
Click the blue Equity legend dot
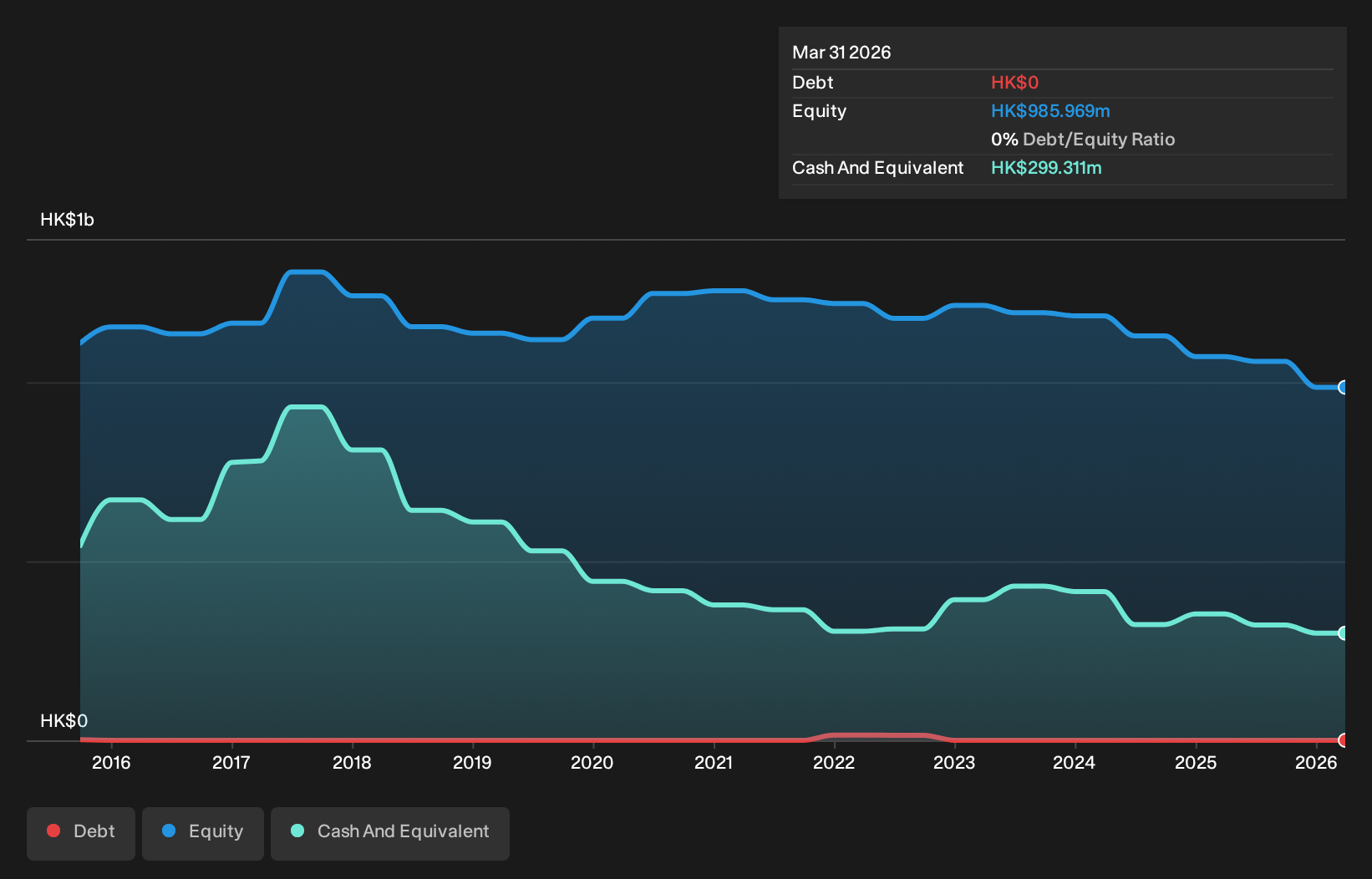tap(169, 831)
